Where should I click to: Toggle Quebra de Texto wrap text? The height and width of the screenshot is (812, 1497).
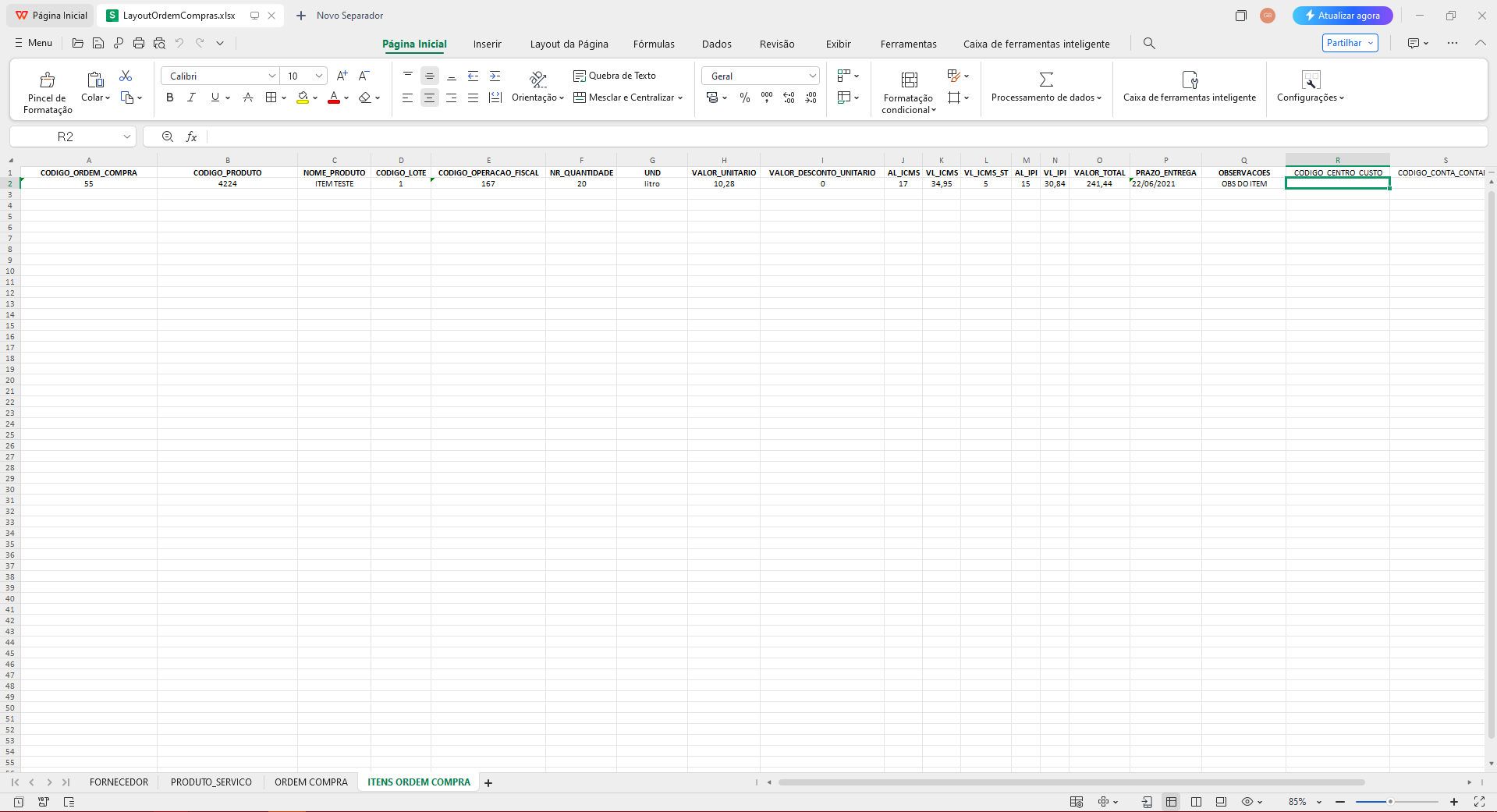coord(615,76)
